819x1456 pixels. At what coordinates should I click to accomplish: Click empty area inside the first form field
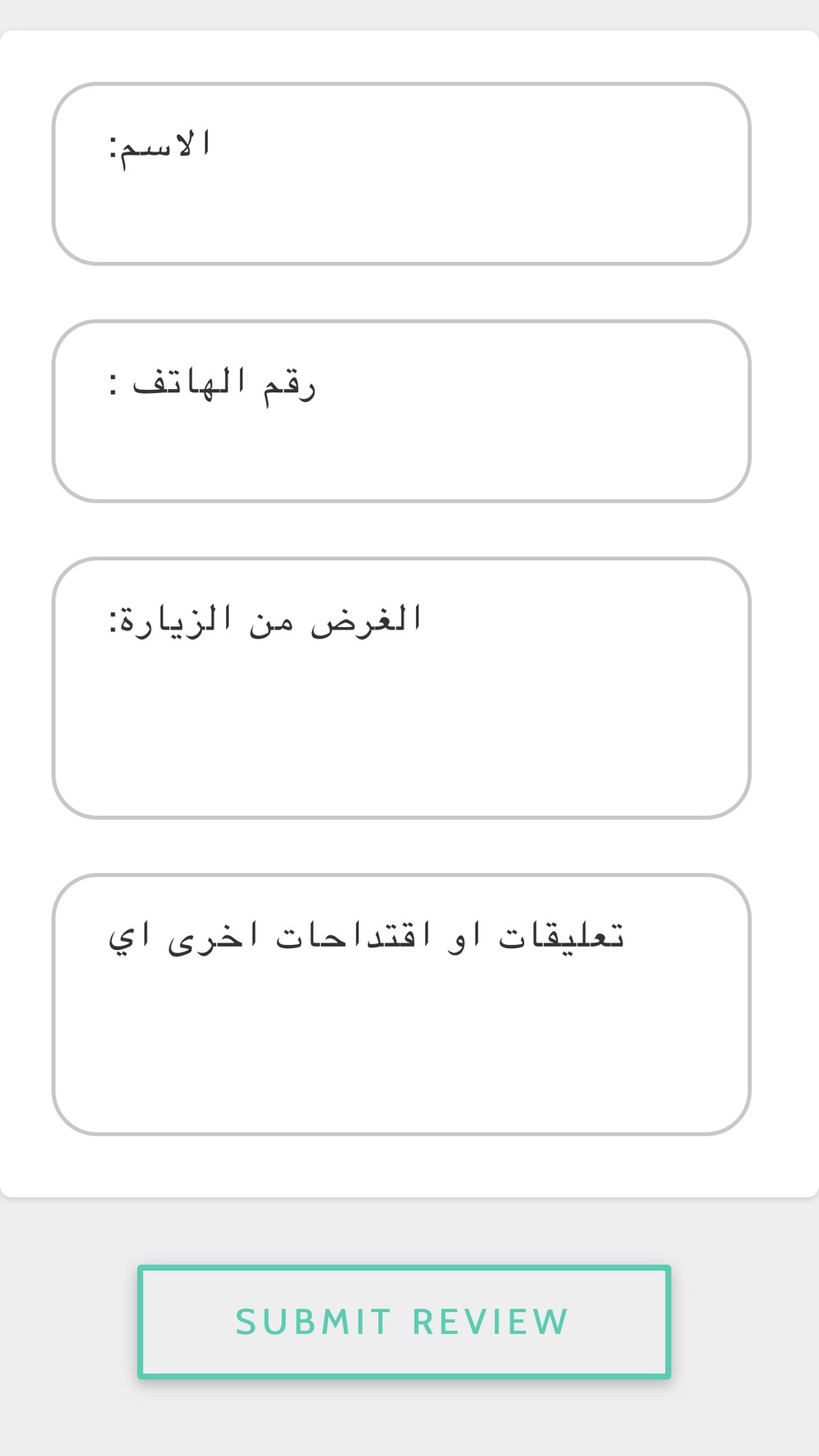[491, 213]
